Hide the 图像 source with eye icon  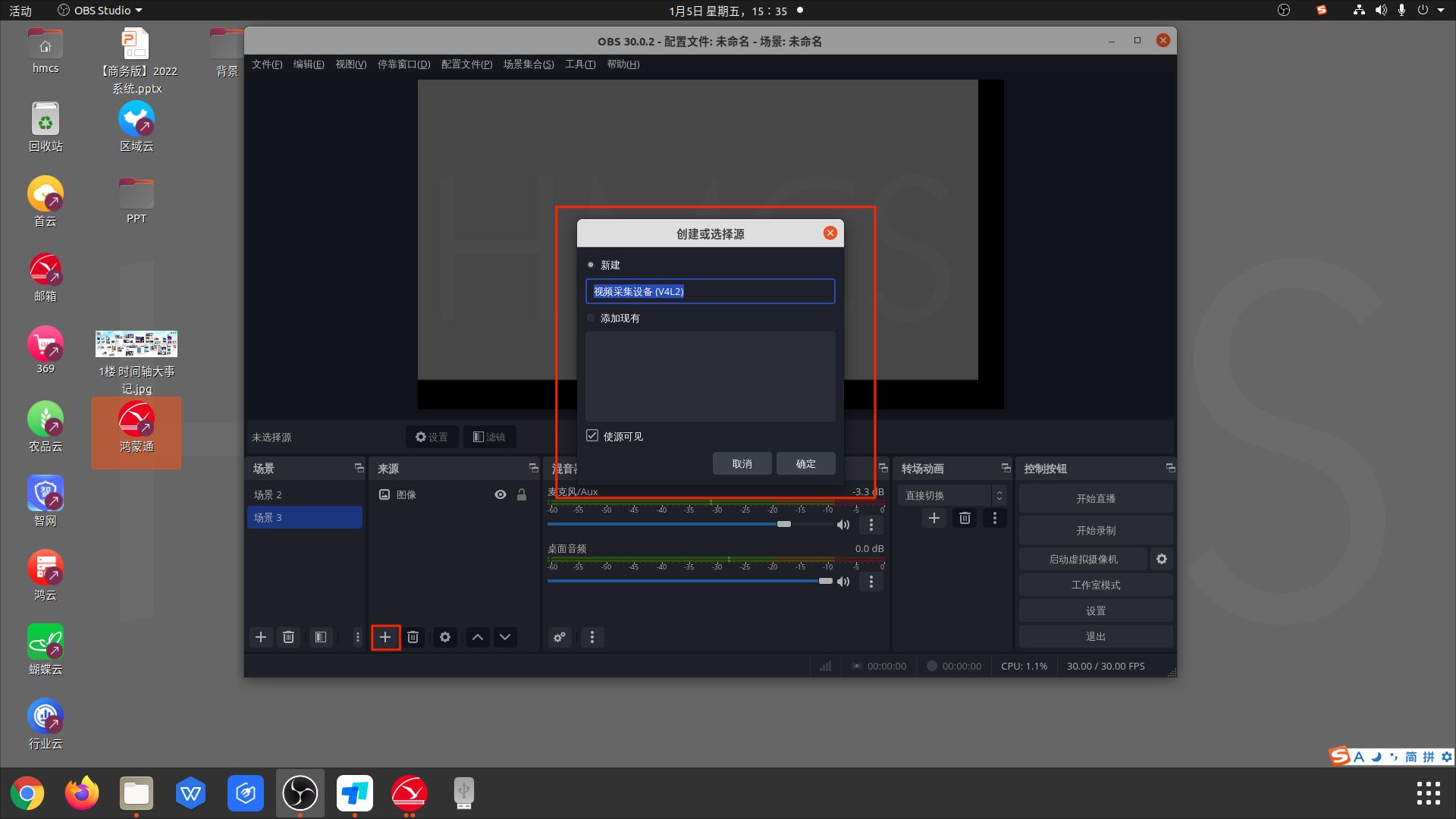point(500,494)
